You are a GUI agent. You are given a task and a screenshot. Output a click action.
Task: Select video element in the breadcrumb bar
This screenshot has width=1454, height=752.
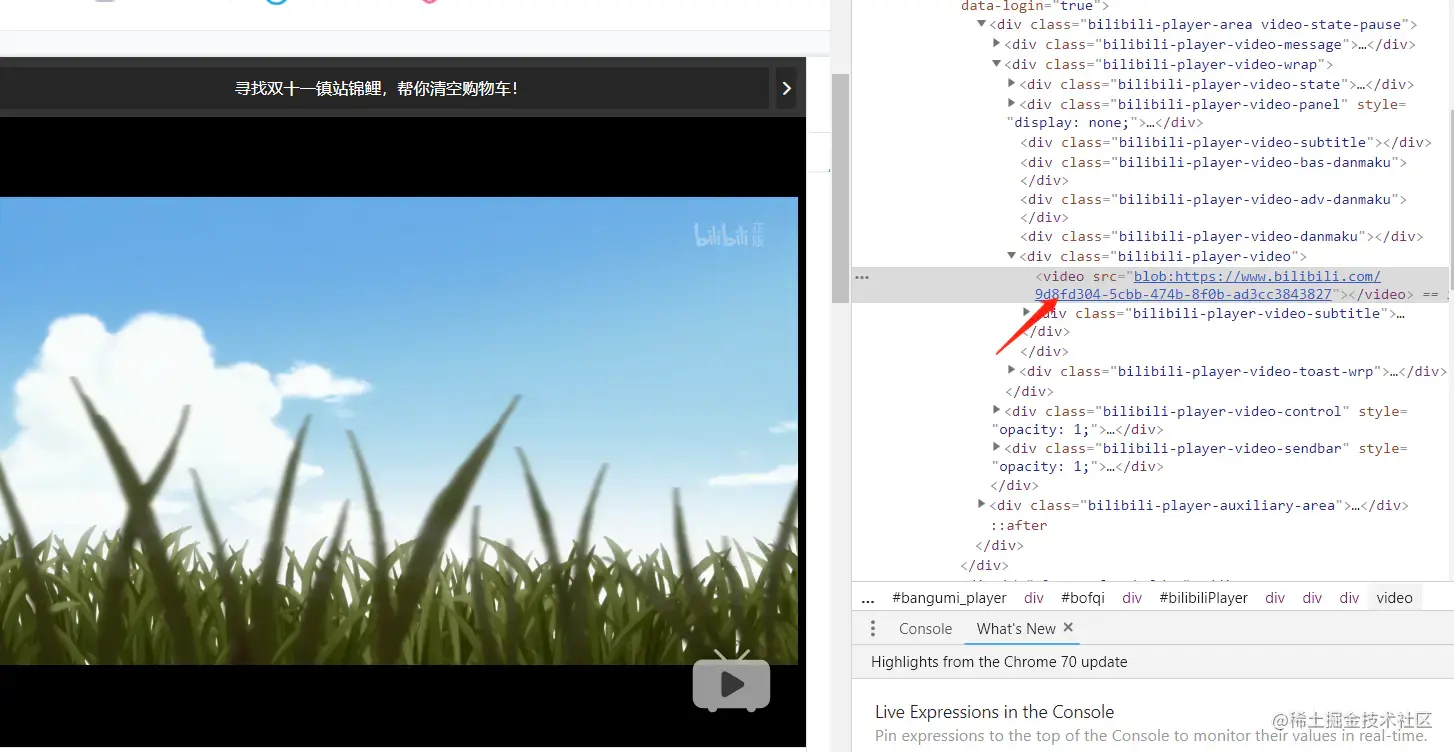click(1394, 597)
